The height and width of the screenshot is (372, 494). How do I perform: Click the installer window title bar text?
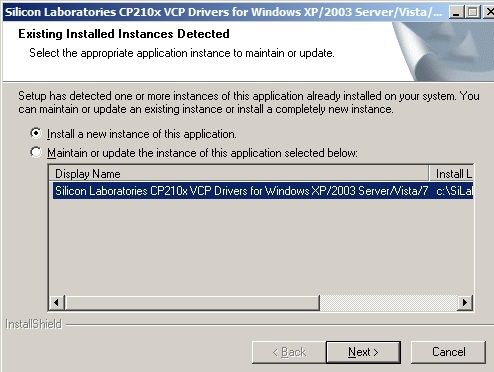223,12
